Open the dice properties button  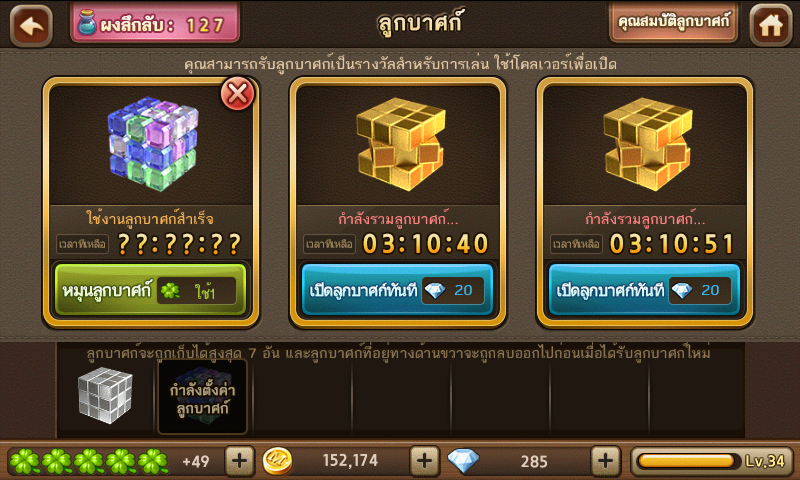click(673, 22)
